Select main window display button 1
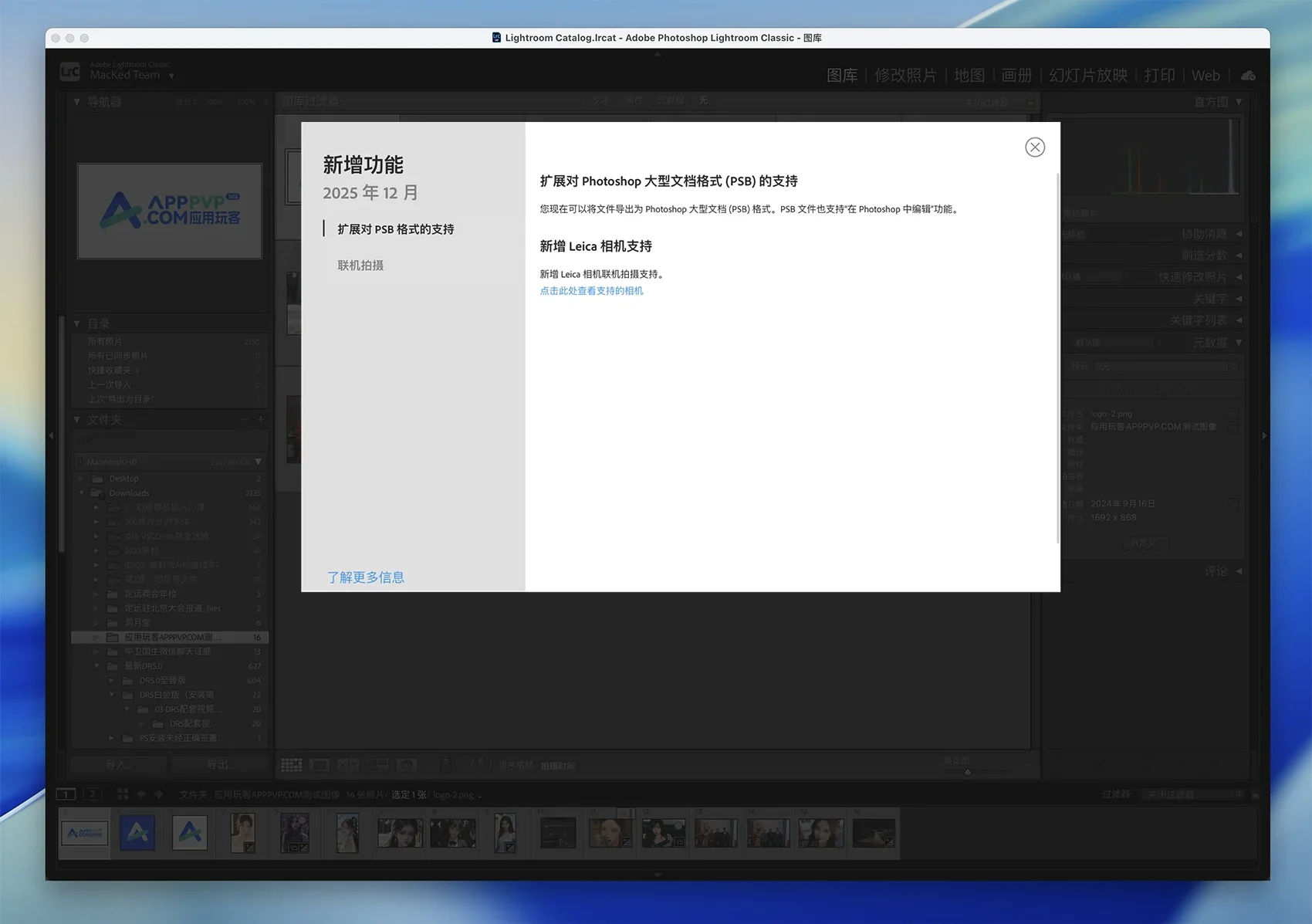 pos(67,794)
